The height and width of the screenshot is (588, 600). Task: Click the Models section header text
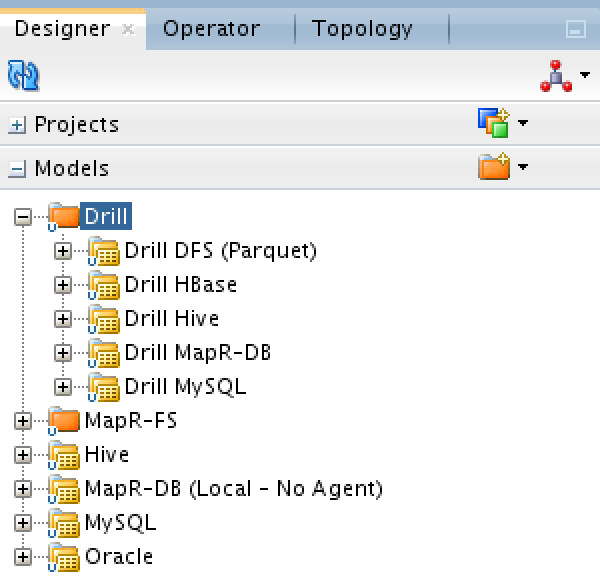click(x=72, y=169)
